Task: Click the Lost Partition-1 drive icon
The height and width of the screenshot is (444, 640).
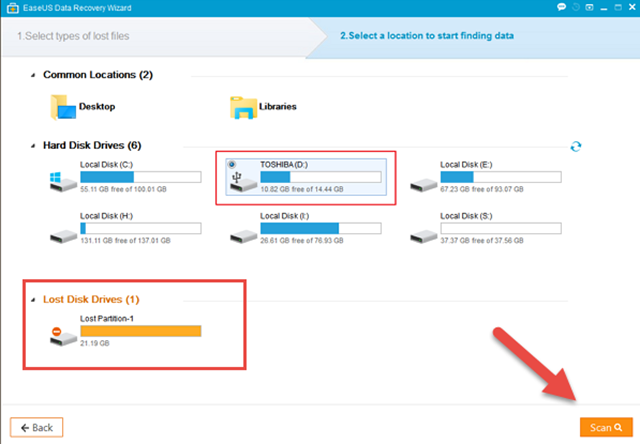Action: click(x=63, y=337)
